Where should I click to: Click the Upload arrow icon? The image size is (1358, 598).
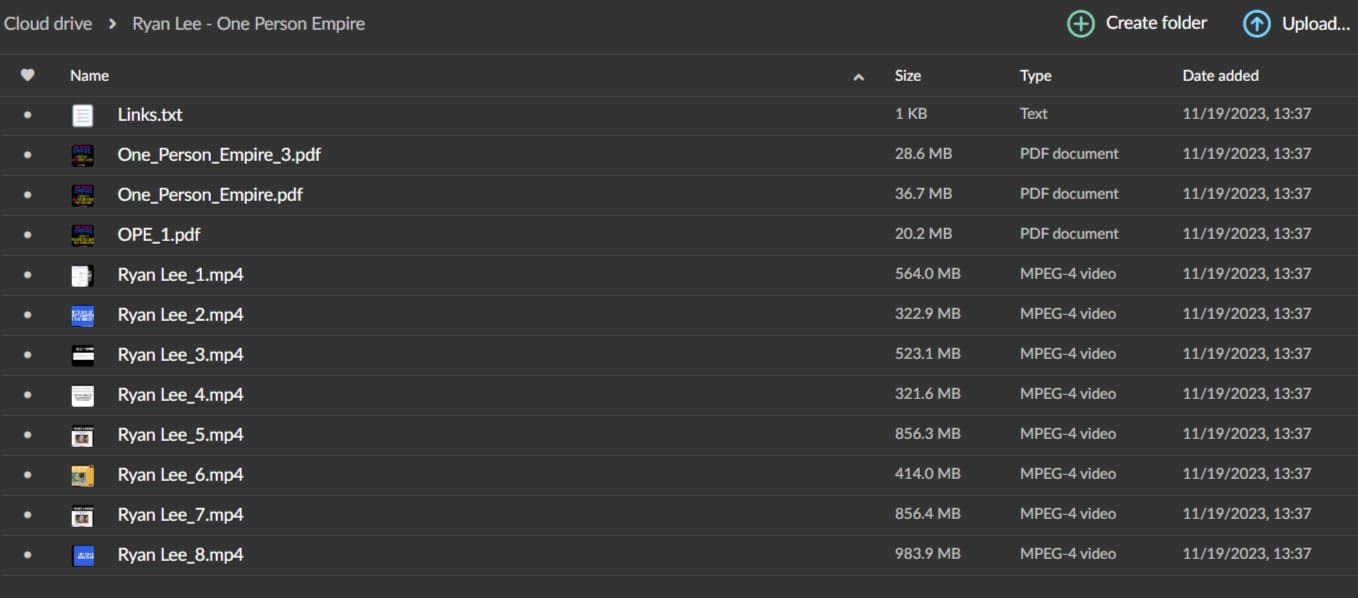[1257, 24]
